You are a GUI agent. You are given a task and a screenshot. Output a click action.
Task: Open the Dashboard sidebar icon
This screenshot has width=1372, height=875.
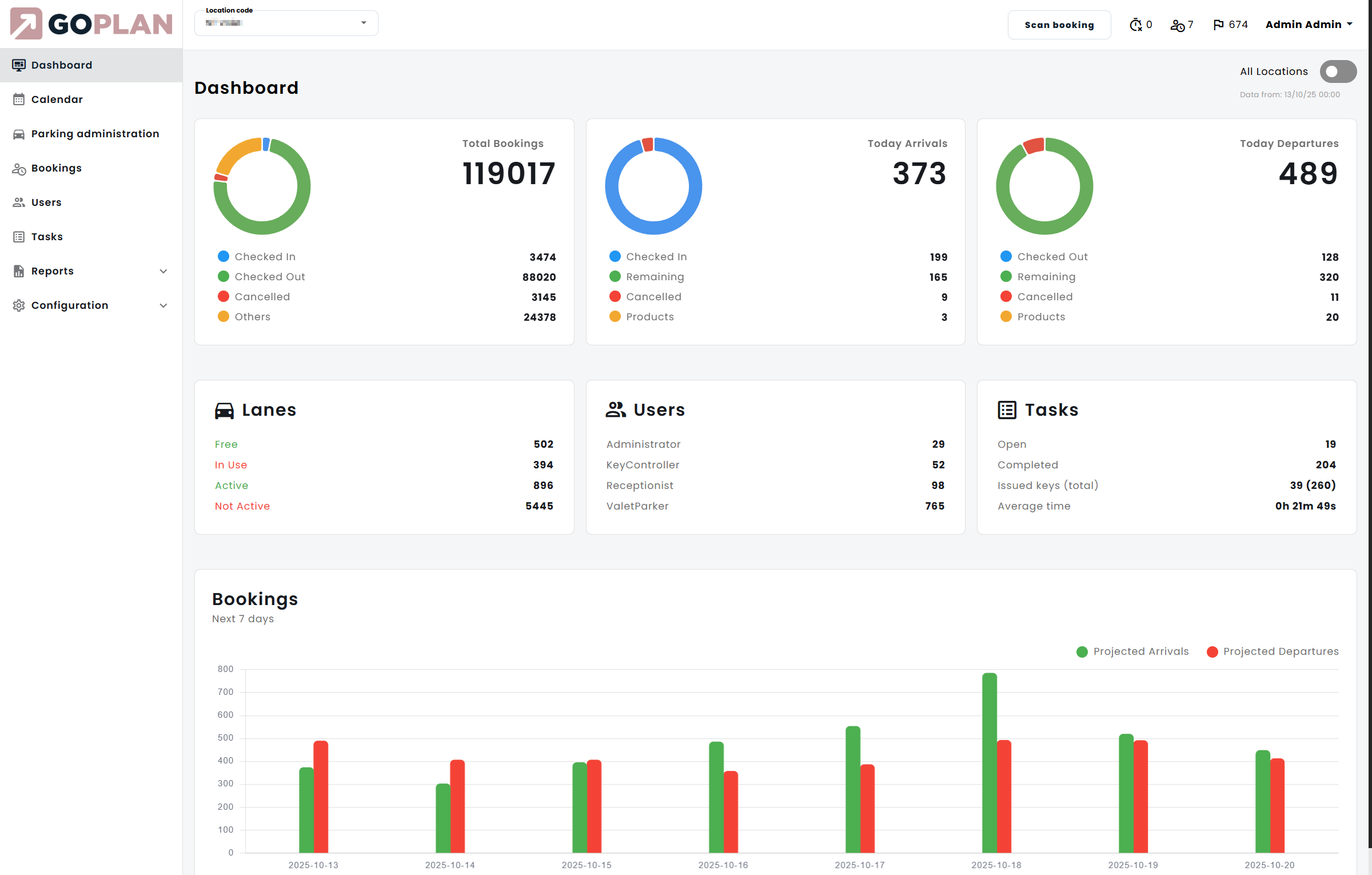click(x=20, y=65)
